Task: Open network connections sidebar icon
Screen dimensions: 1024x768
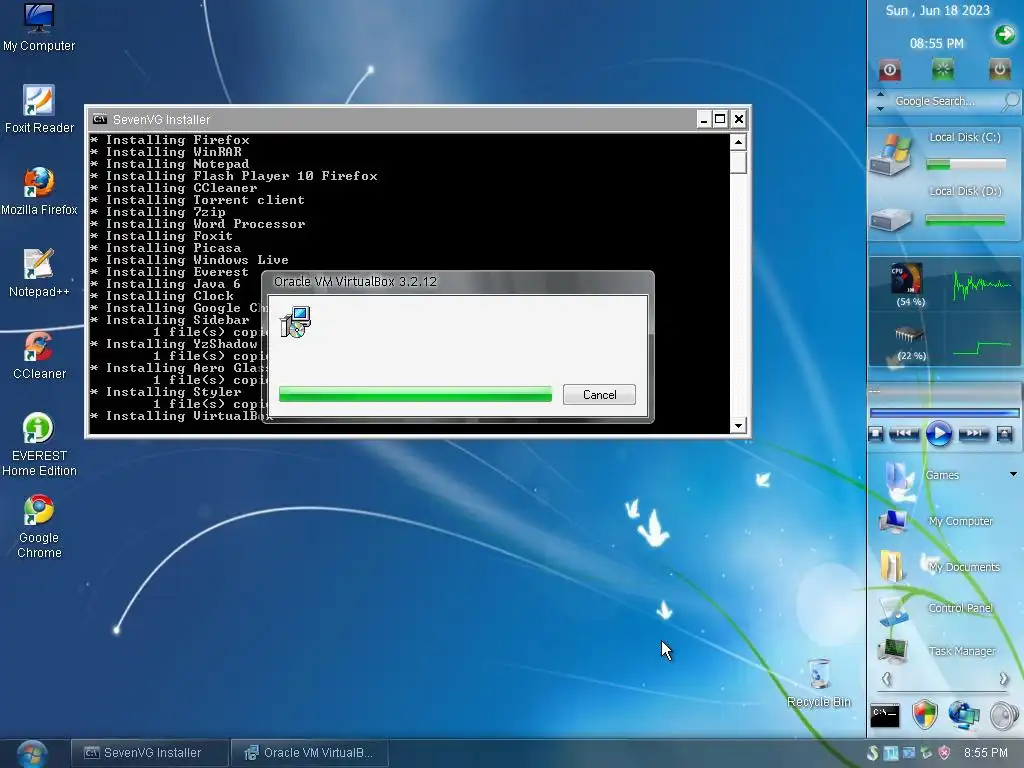Action: pyautogui.click(x=964, y=715)
